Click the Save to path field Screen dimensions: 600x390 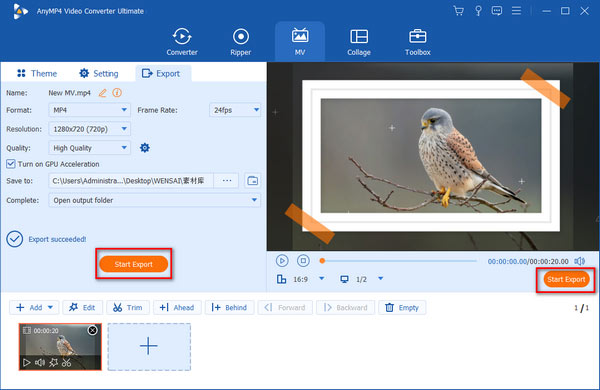(131, 181)
